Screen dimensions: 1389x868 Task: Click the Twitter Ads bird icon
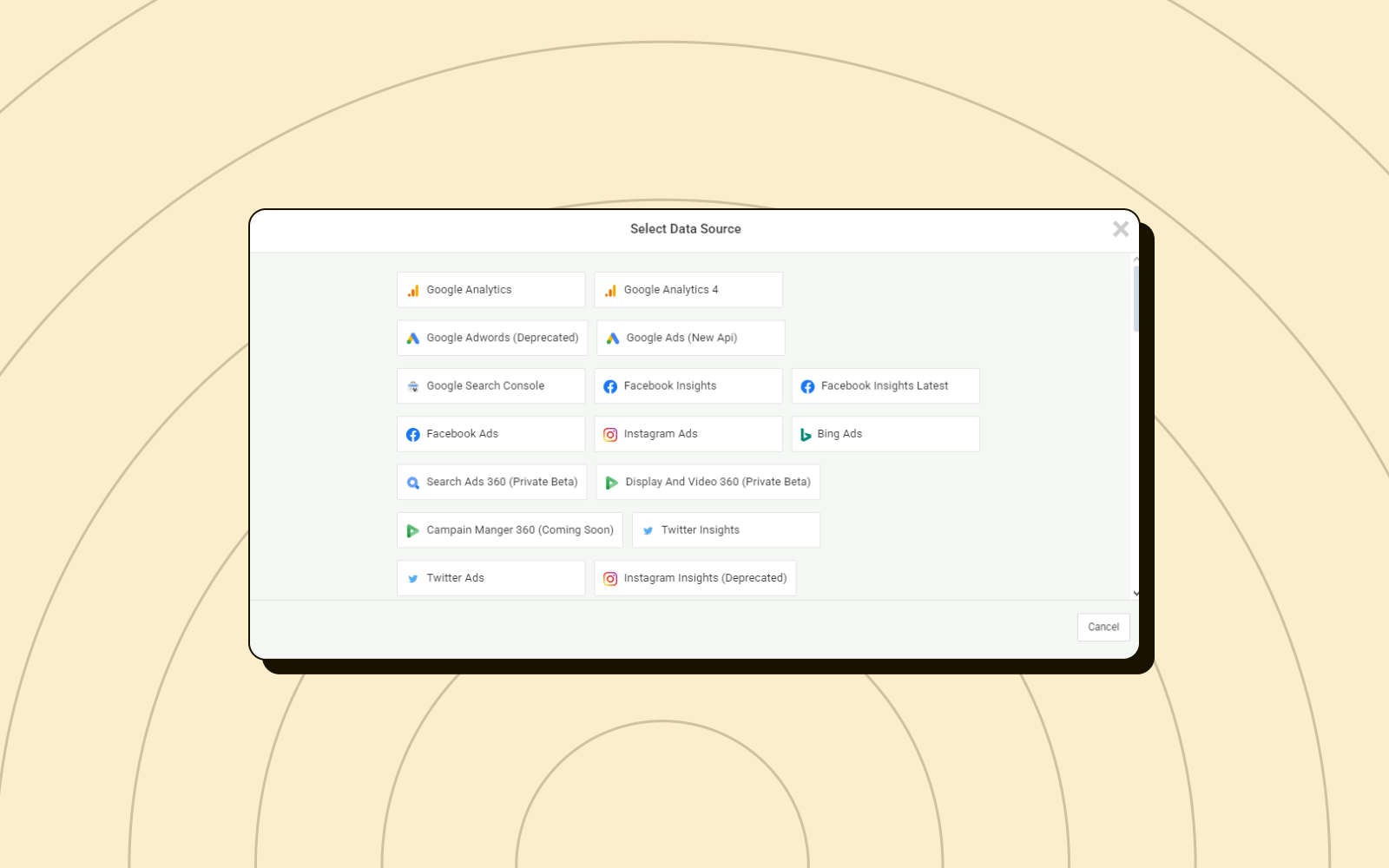pyautogui.click(x=413, y=578)
